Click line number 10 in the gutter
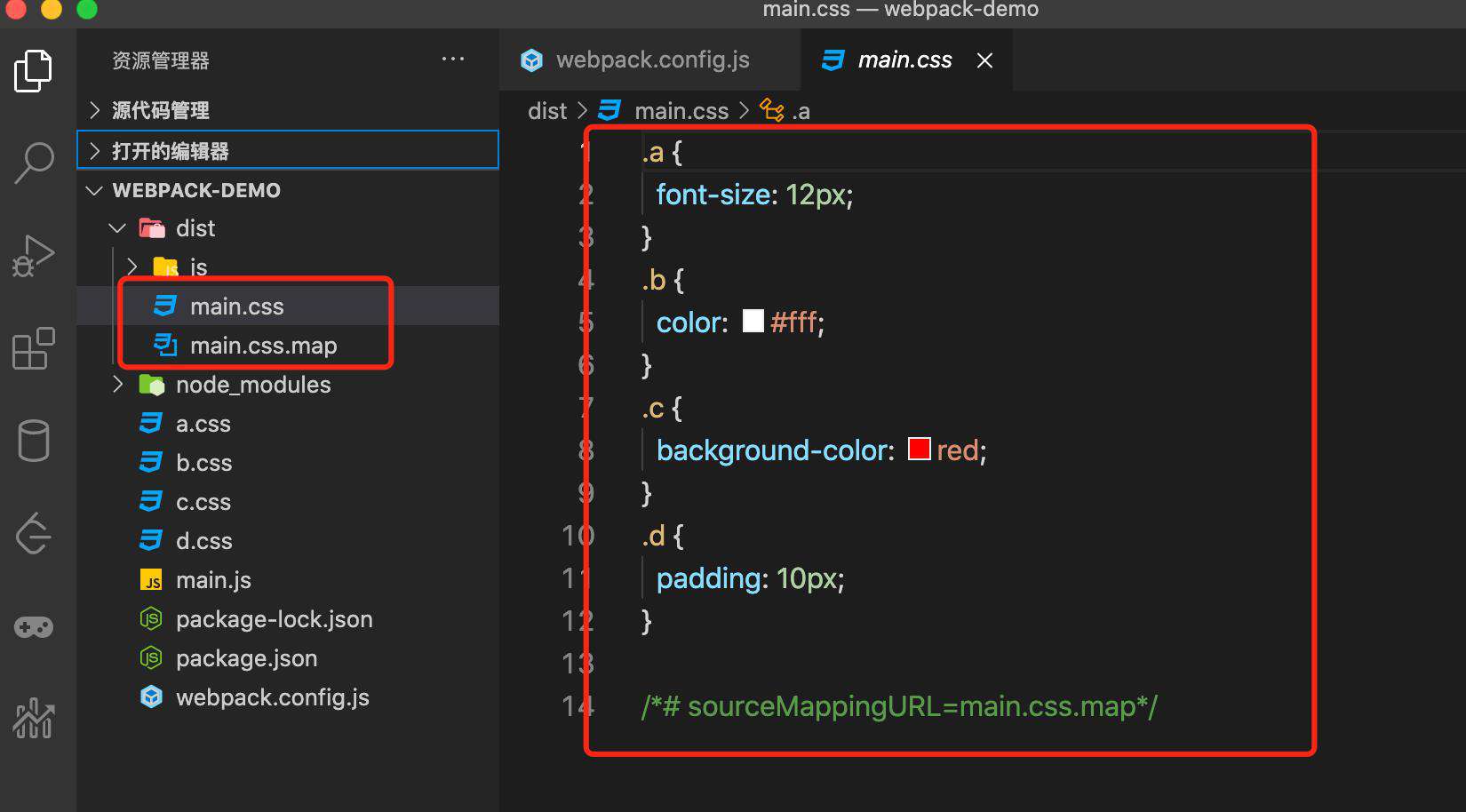 point(578,536)
